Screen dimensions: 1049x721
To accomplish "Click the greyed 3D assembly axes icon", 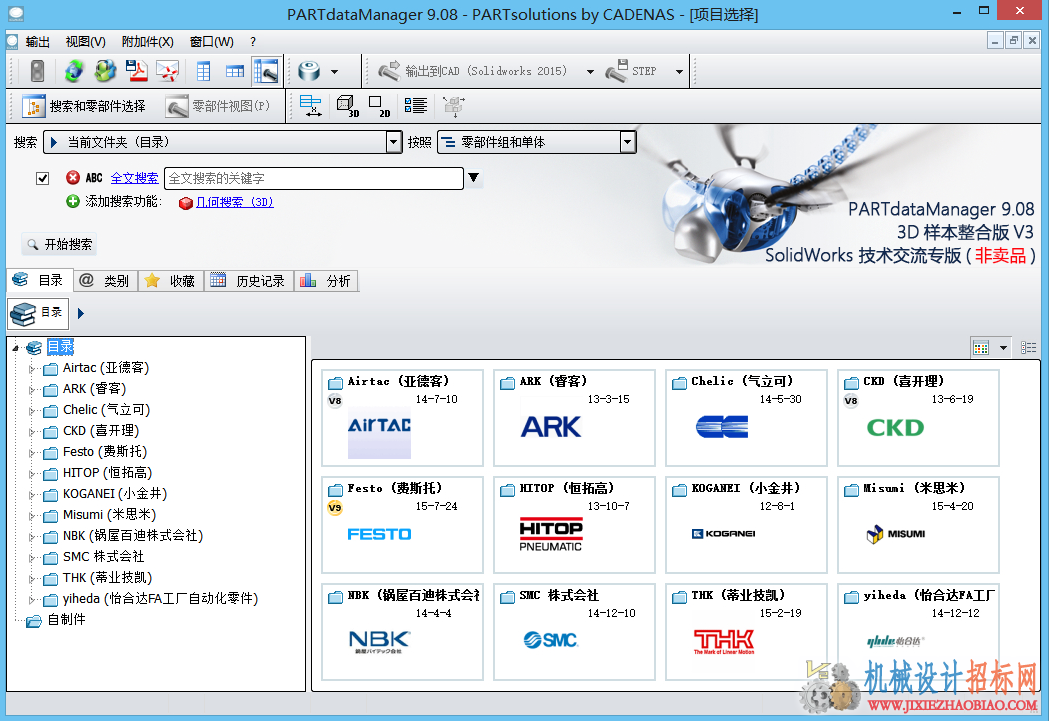I will 454,106.
